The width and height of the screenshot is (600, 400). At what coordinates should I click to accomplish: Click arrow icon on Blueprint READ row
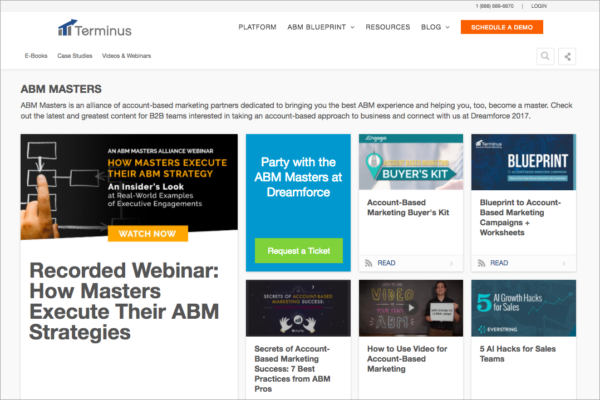point(564,263)
